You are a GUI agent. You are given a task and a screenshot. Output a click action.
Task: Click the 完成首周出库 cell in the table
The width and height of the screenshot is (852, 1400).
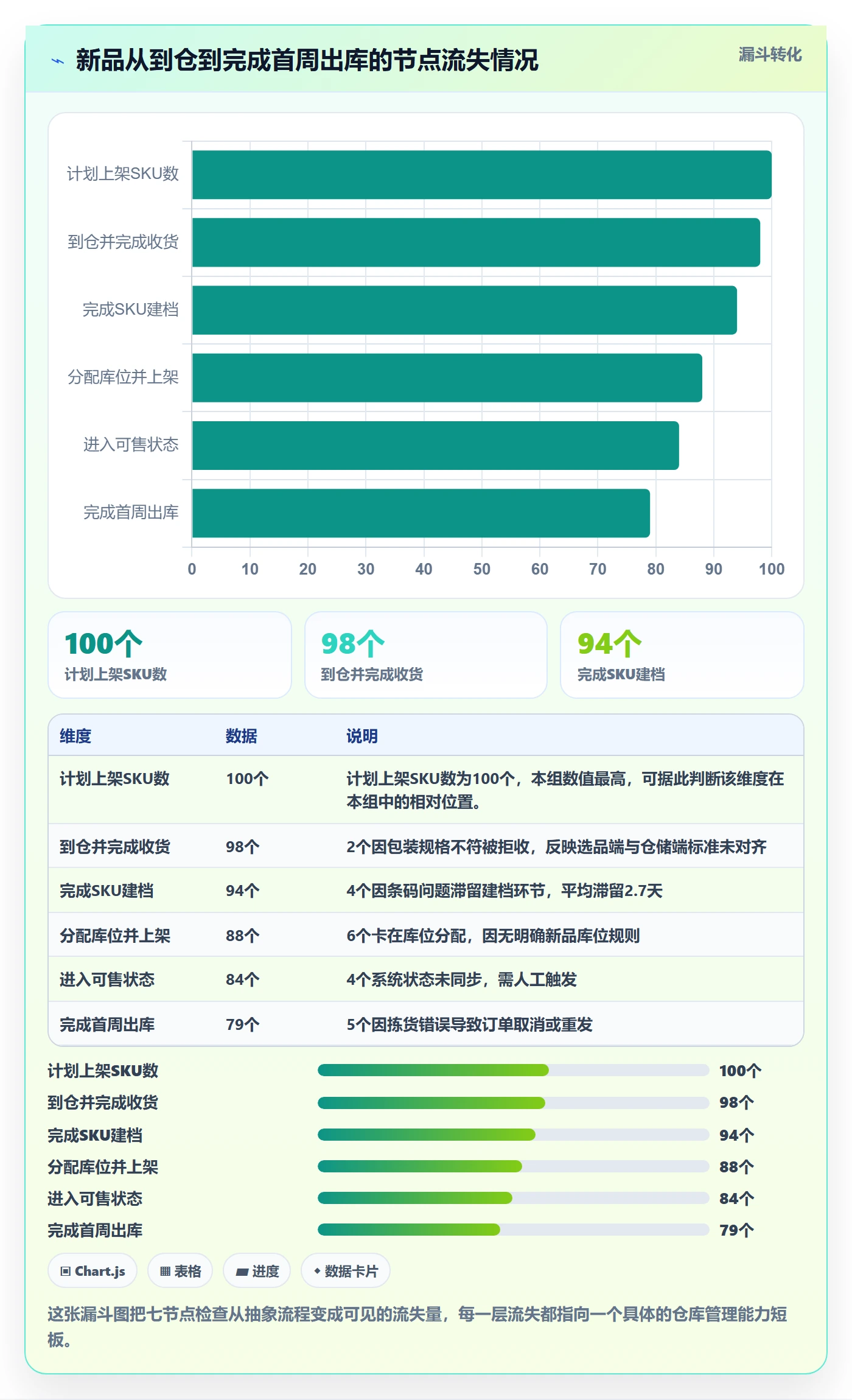tap(107, 1024)
